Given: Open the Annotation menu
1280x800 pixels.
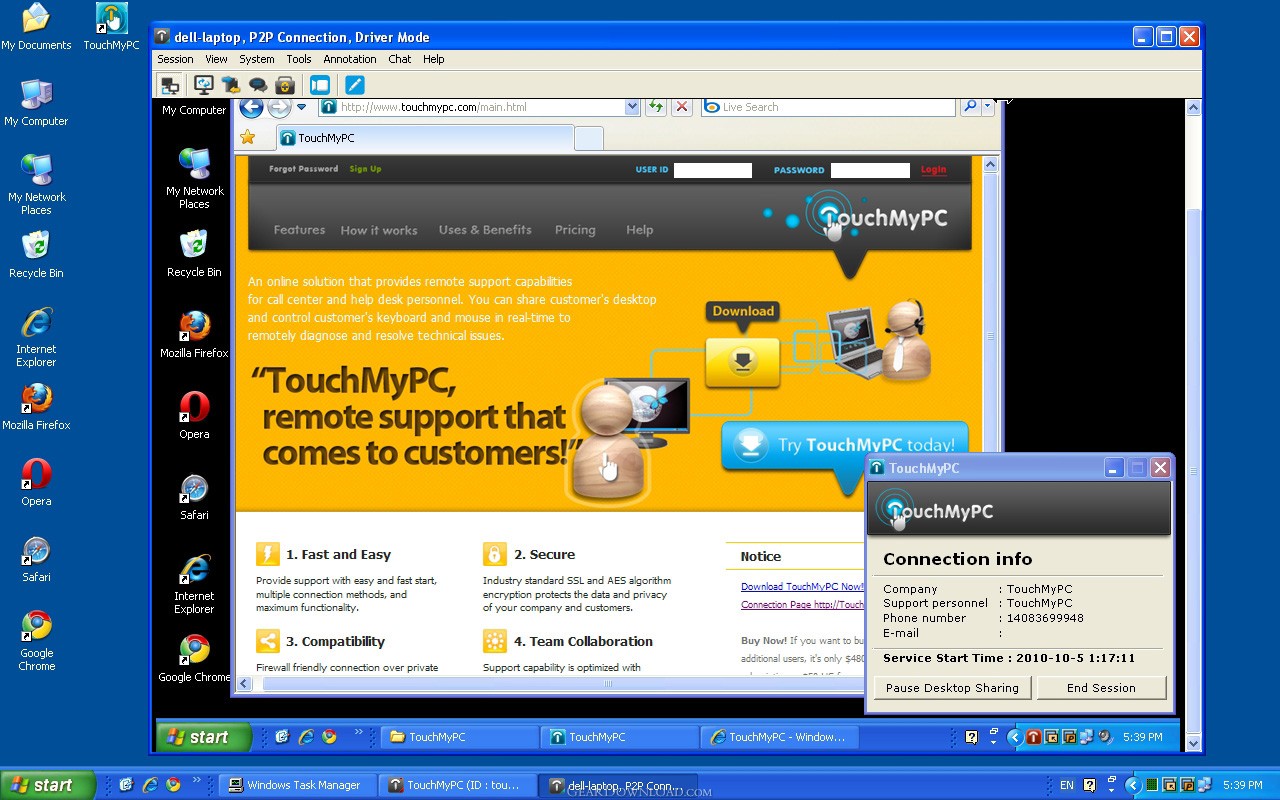Looking at the screenshot, I should (350, 59).
